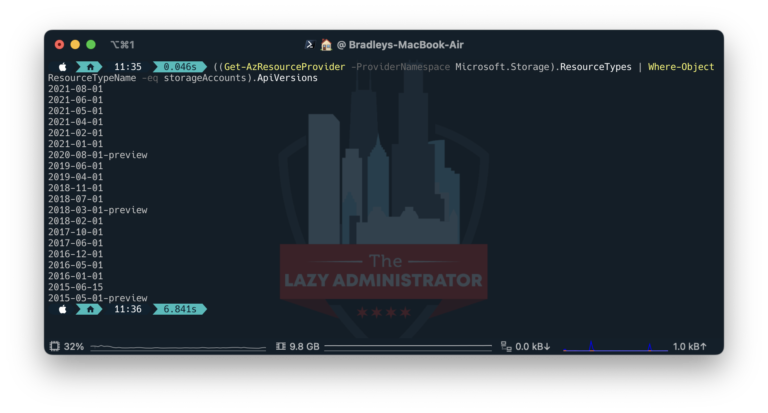768x413 pixels.
Task: Click the network icon beside 0.0 kB
Action: click(x=506, y=346)
